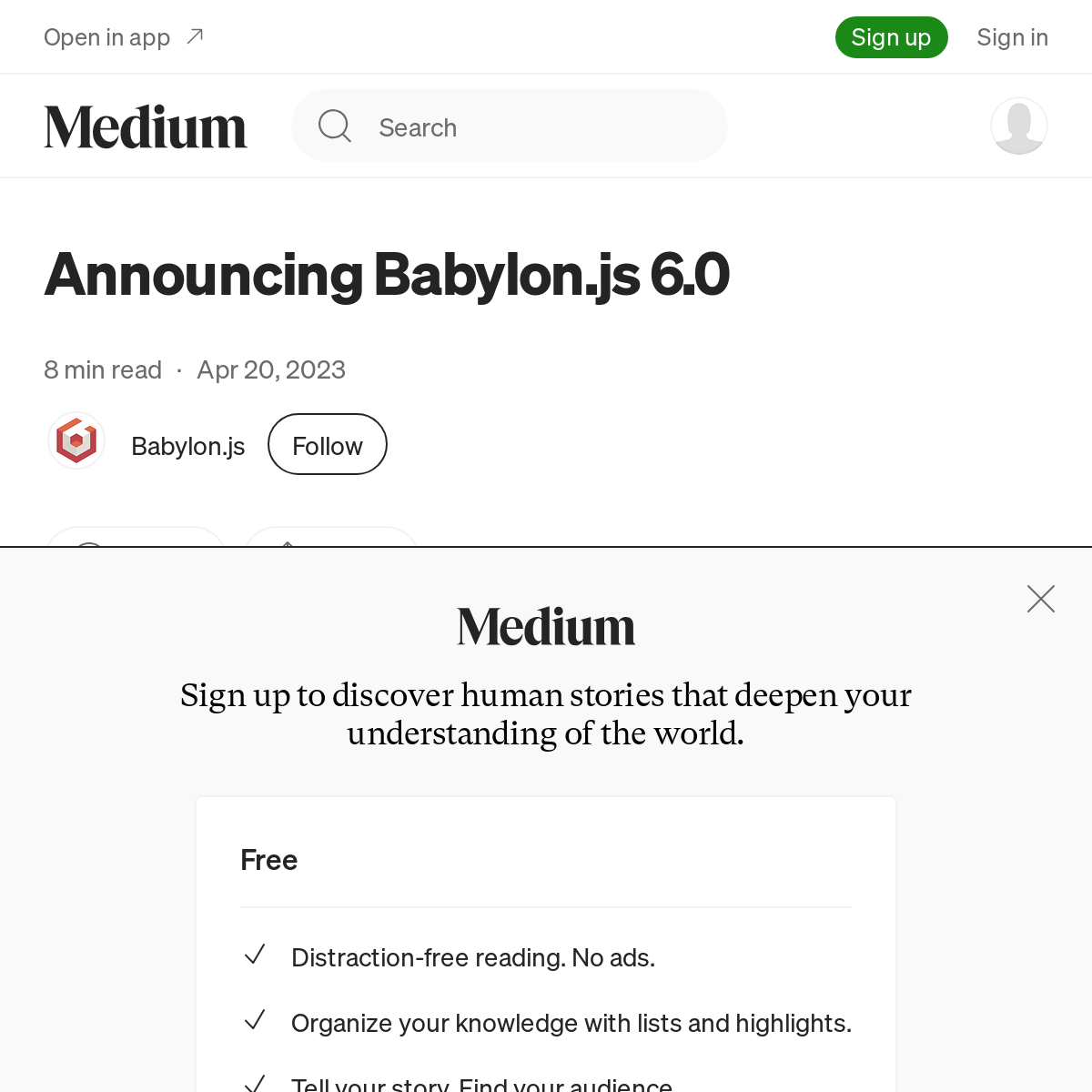Viewport: 1092px width, 1092px height.
Task: Click the arrow icon beside Open in app
Action: pyautogui.click(x=195, y=36)
